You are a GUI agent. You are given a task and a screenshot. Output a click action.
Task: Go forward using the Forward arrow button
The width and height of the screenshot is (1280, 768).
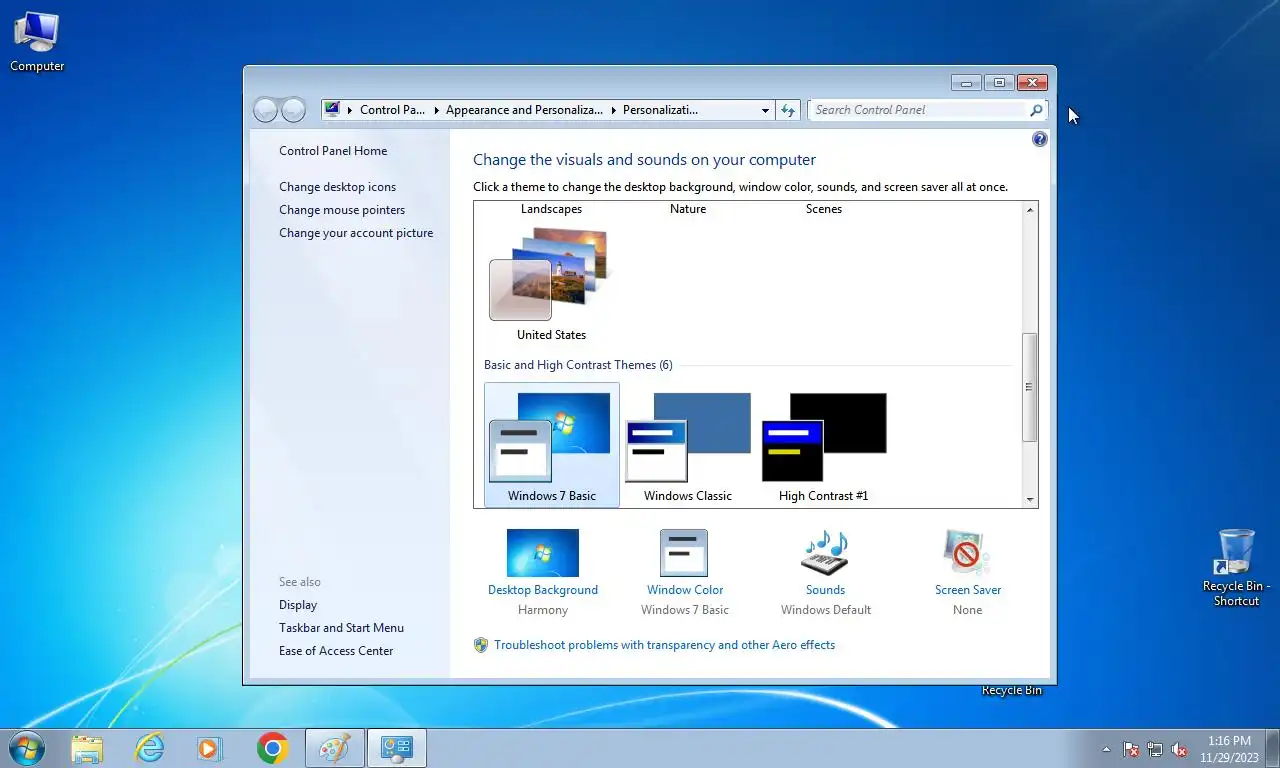pyautogui.click(x=293, y=110)
